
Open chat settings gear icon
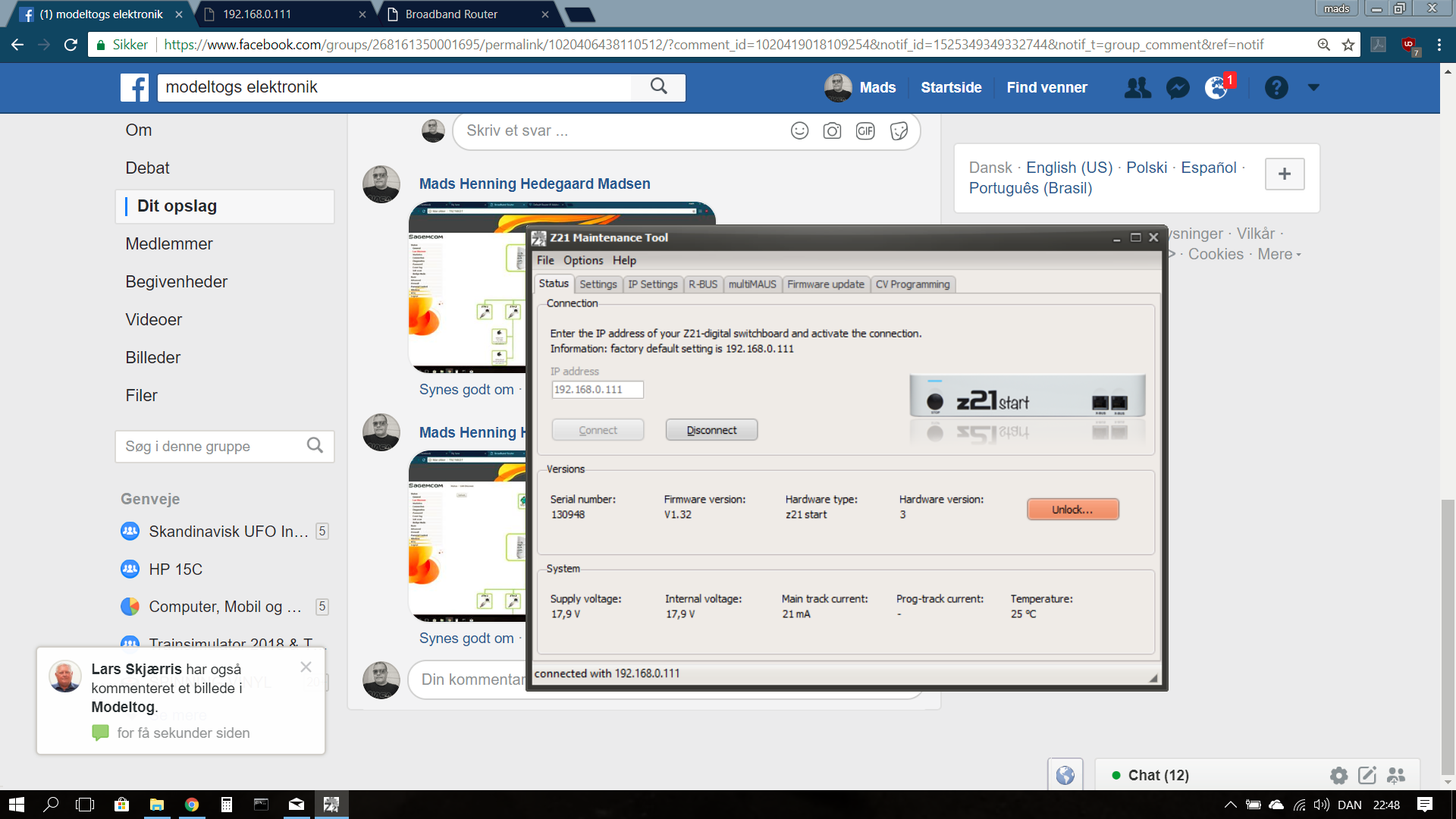tap(1338, 775)
